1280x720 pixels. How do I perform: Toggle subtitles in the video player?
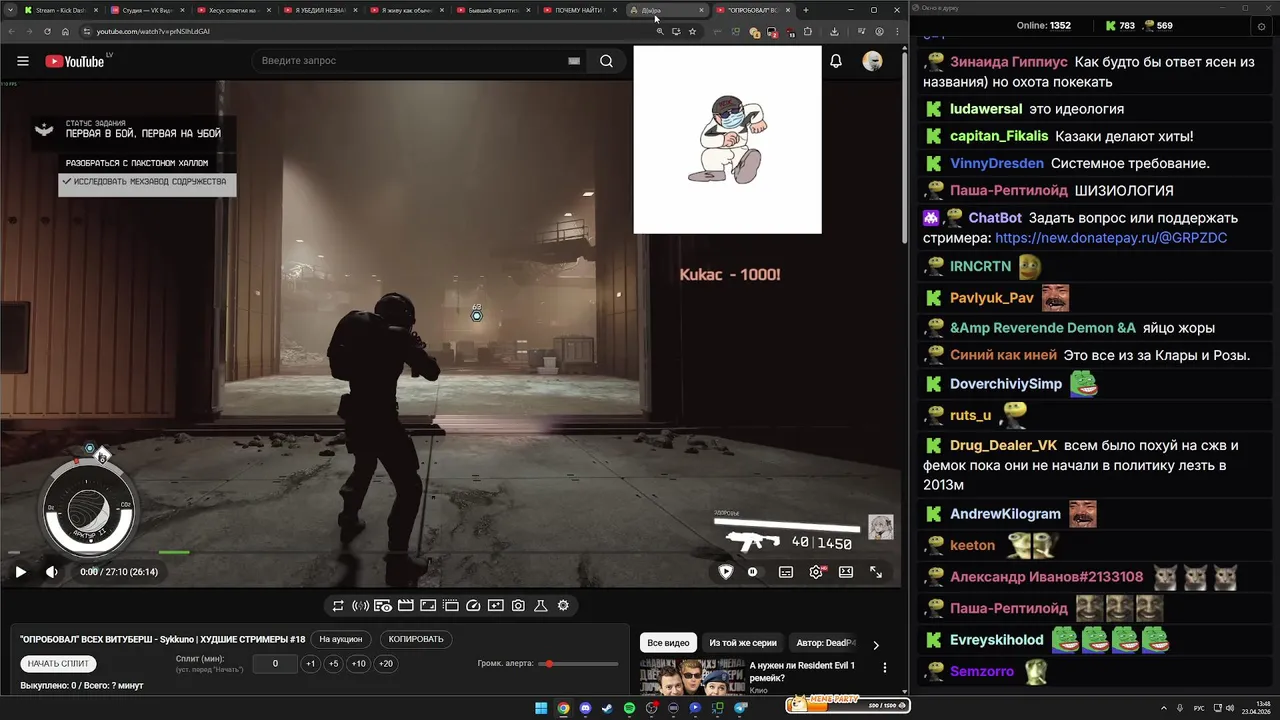[x=786, y=572]
